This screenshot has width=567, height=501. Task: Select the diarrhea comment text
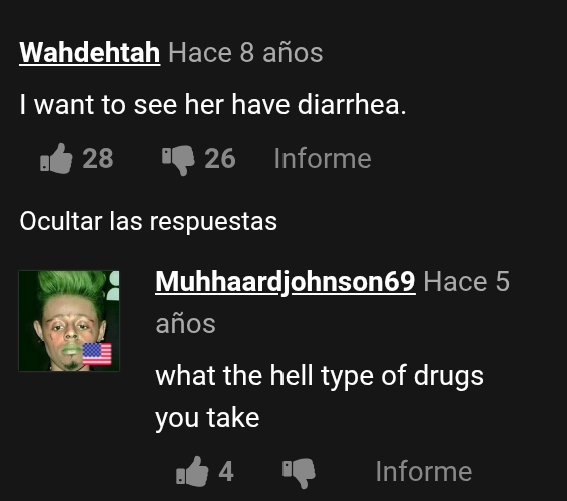[x=213, y=105]
